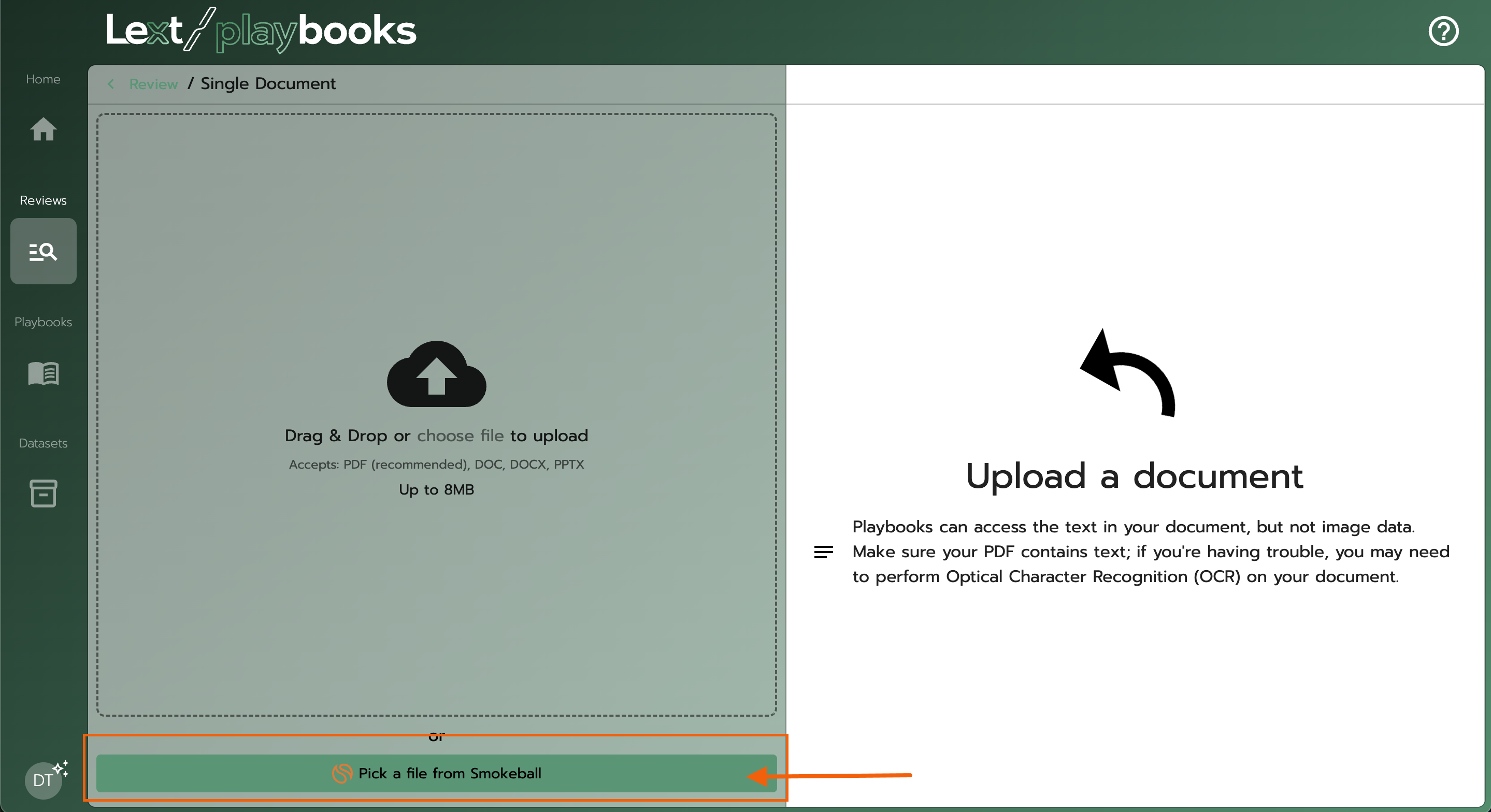The width and height of the screenshot is (1491, 812).
Task: Select the Home sidebar label
Action: coord(44,79)
